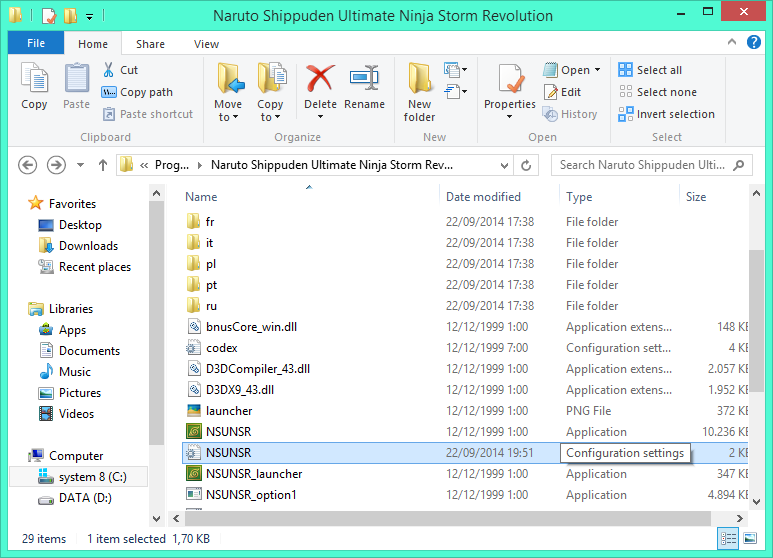Click the Copy icon in Clipboard group
The width and height of the screenshot is (773, 558).
click(34, 78)
